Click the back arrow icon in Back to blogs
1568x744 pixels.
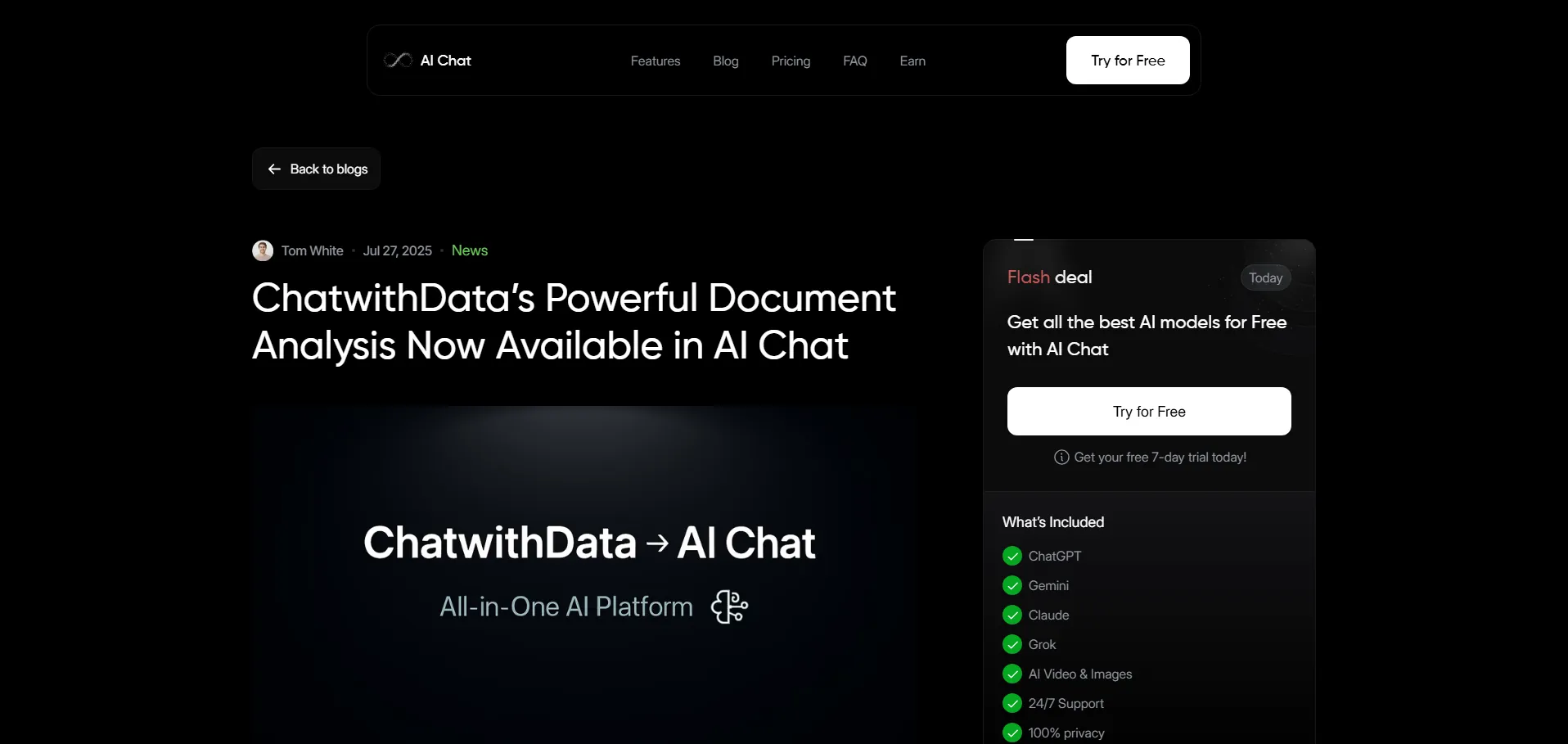[x=274, y=169]
